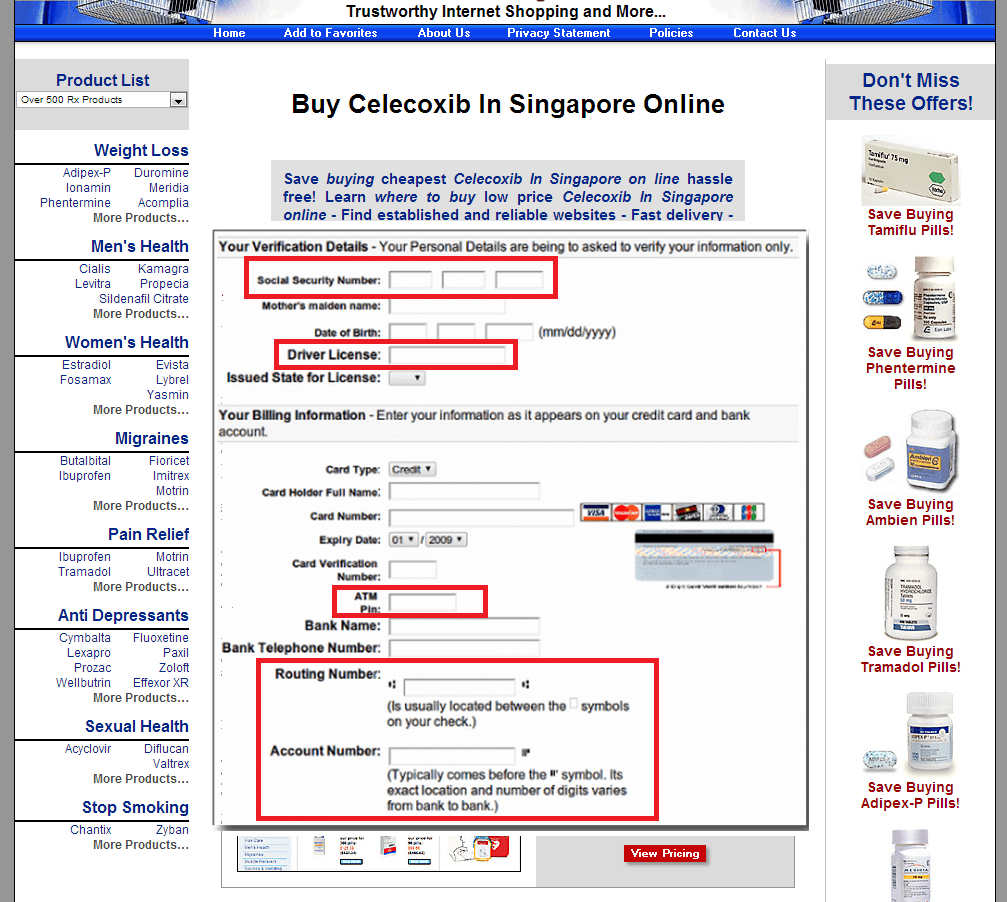Click the Card Holder Full Name field

coord(464,492)
